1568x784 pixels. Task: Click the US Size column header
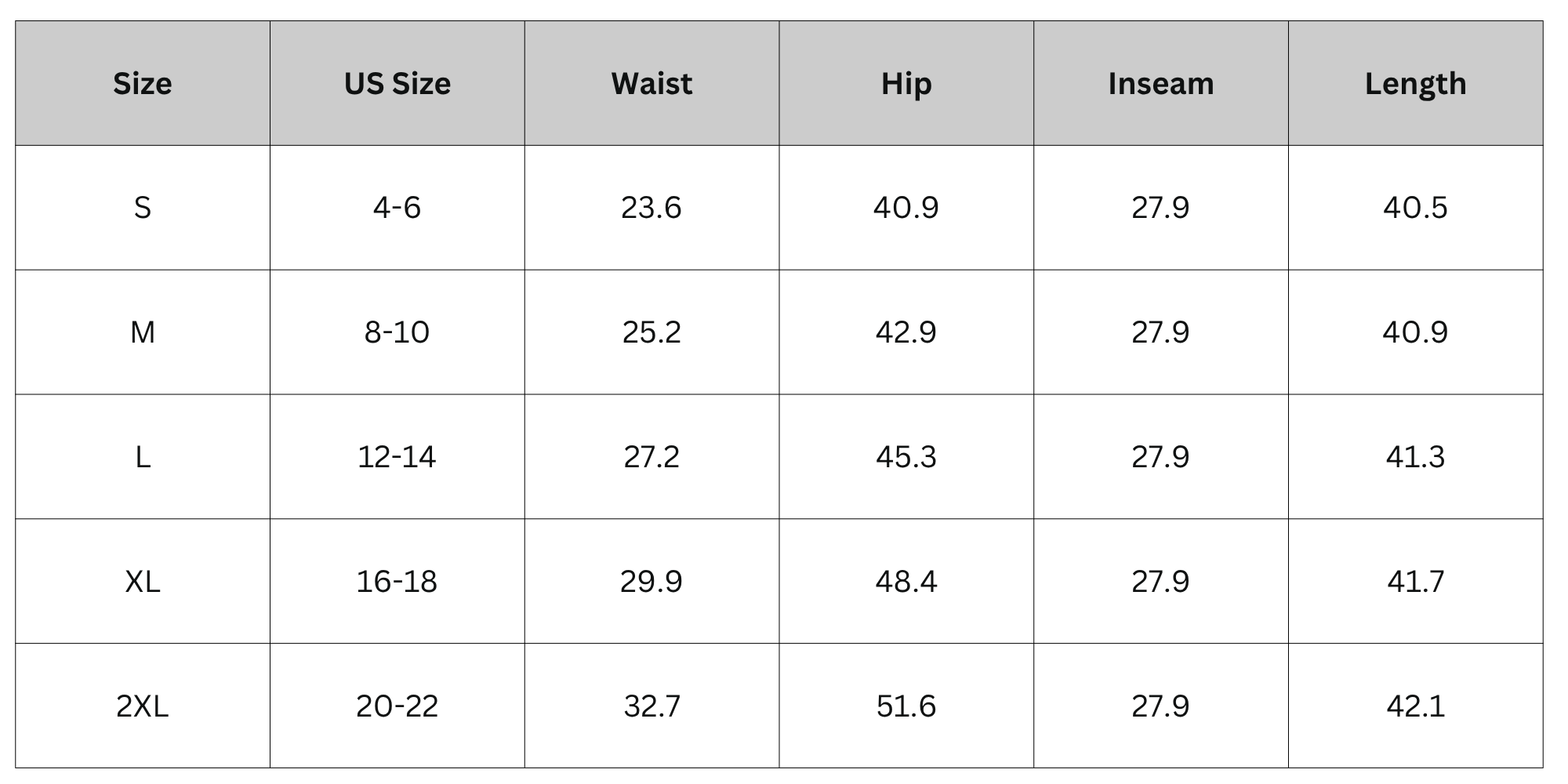397,84
